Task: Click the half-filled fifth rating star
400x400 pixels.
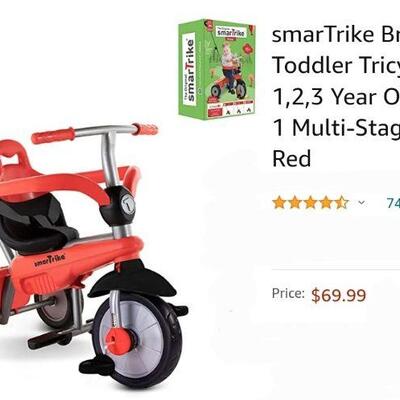Action: pos(341,202)
